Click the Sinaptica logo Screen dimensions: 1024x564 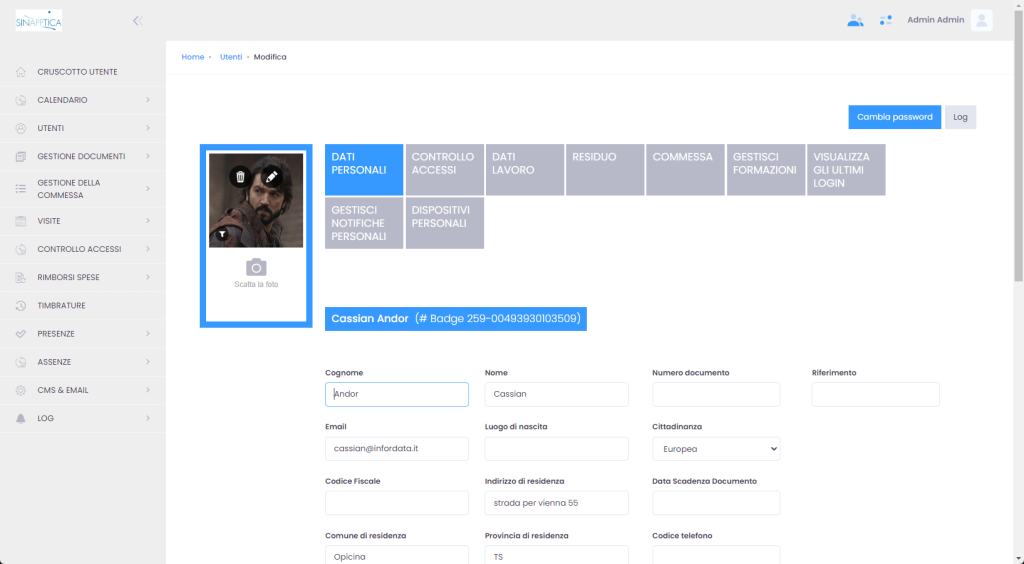39,20
